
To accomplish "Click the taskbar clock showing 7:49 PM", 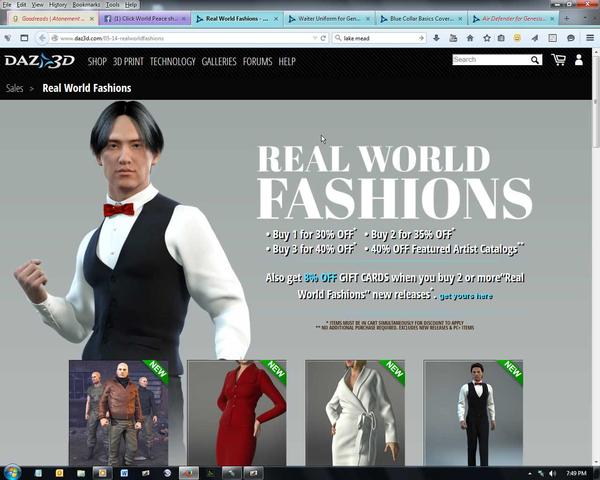I will [x=576, y=473].
